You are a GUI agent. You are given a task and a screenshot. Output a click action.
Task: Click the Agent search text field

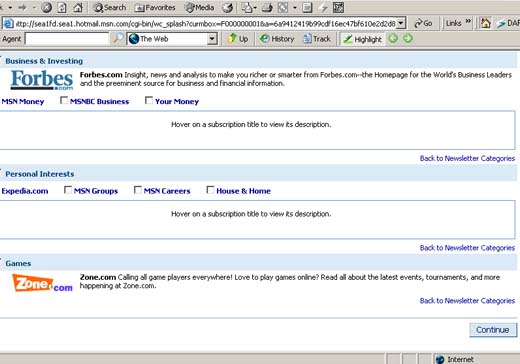67,39
